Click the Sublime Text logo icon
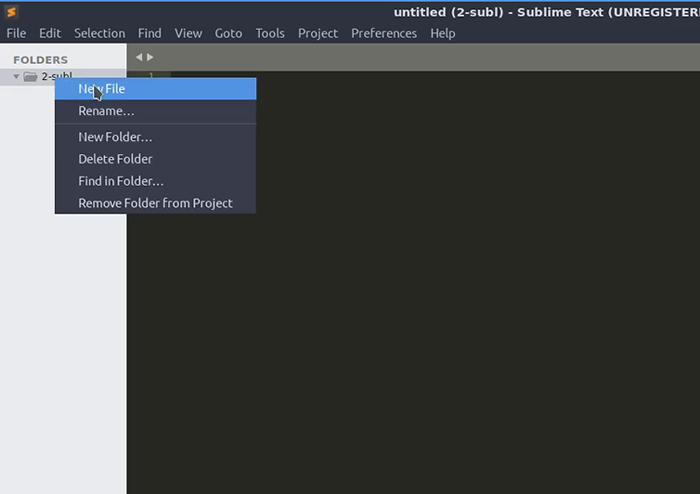The image size is (700, 494). pos(11,12)
